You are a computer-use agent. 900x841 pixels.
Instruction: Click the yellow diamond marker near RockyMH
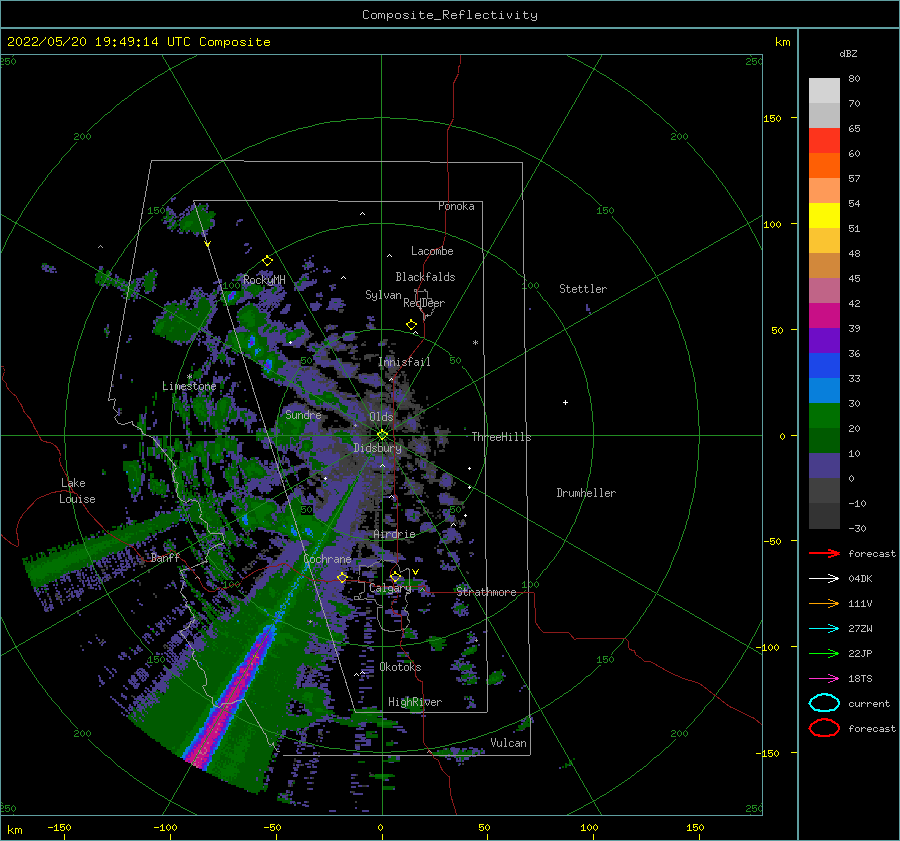tap(267, 261)
